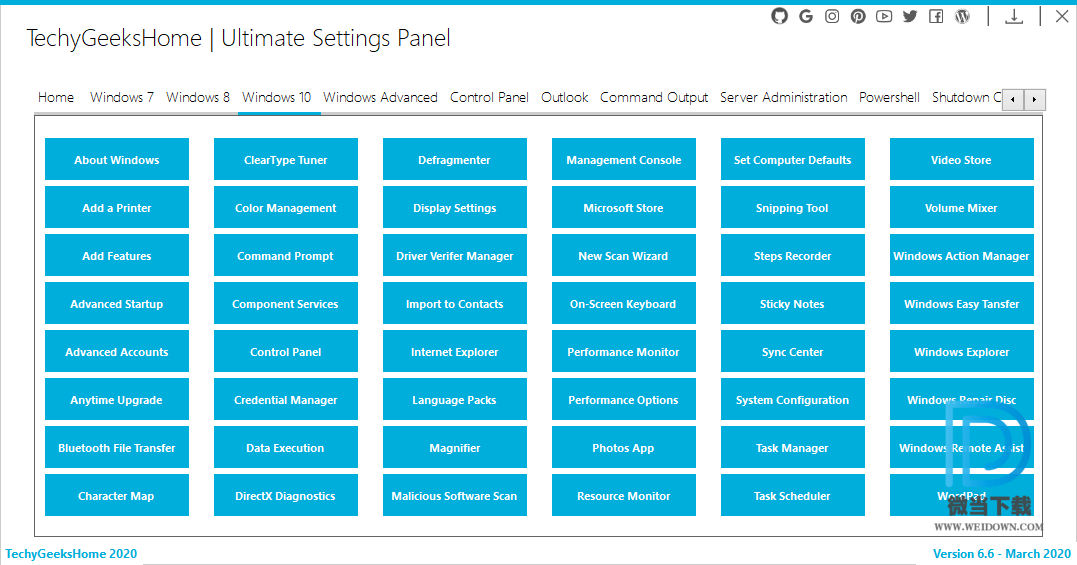Image resolution: width=1077 pixels, height=565 pixels.
Task: Launch Command Prompt button
Action: (x=286, y=255)
